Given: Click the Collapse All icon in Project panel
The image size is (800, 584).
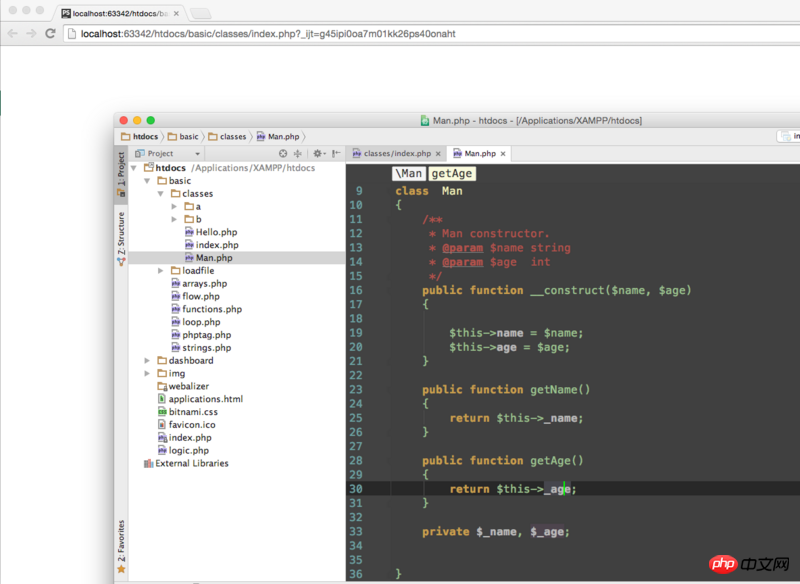Looking at the screenshot, I should pyautogui.click(x=298, y=154).
